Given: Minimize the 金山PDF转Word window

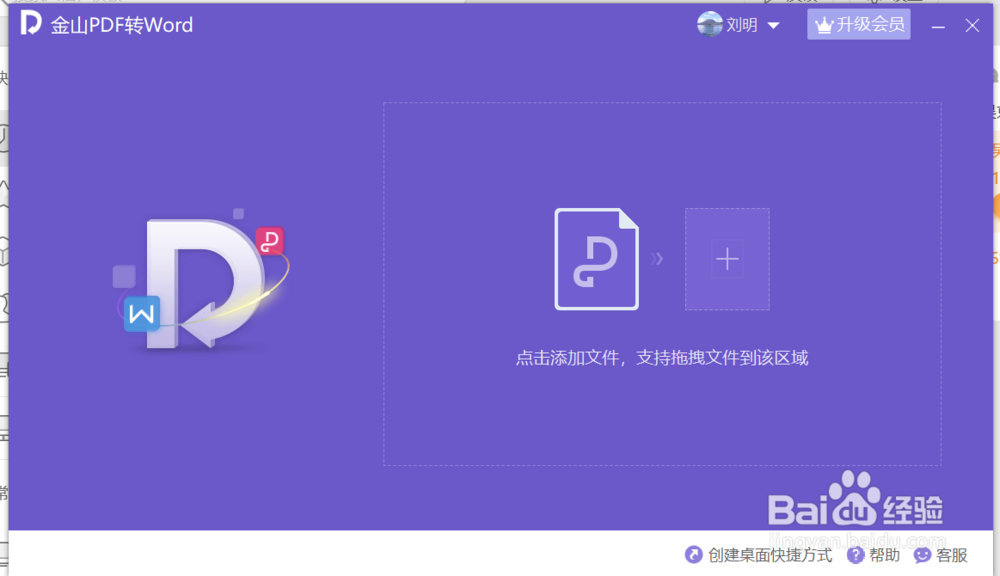Looking at the screenshot, I should click(x=938, y=26).
